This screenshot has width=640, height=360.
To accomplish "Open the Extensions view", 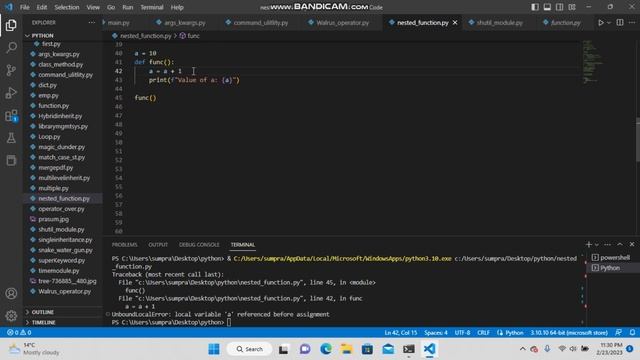I will (x=11, y=116).
